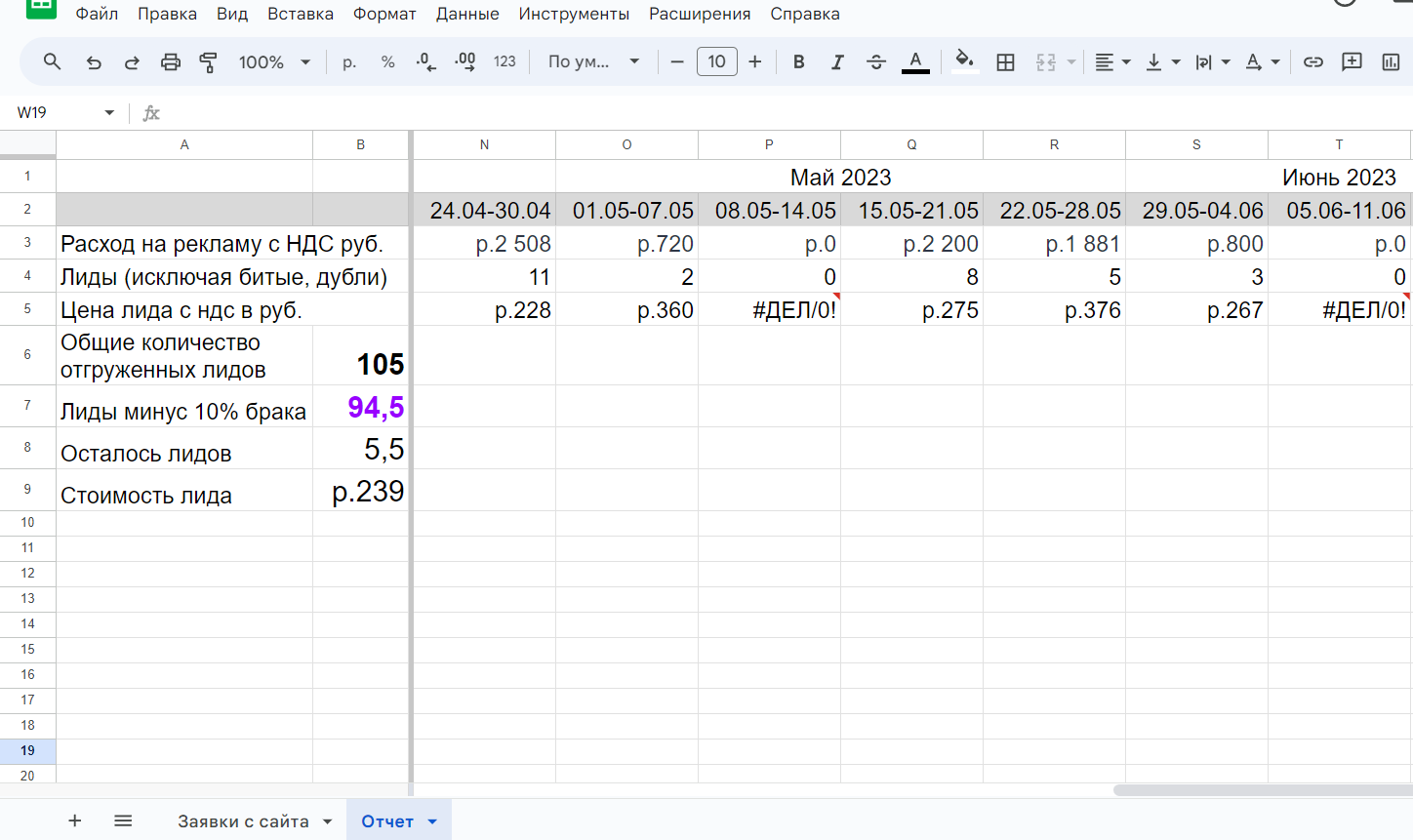Expand the merge cells options arrow
Screen dimensions: 1413x840
click(1071, 61)
